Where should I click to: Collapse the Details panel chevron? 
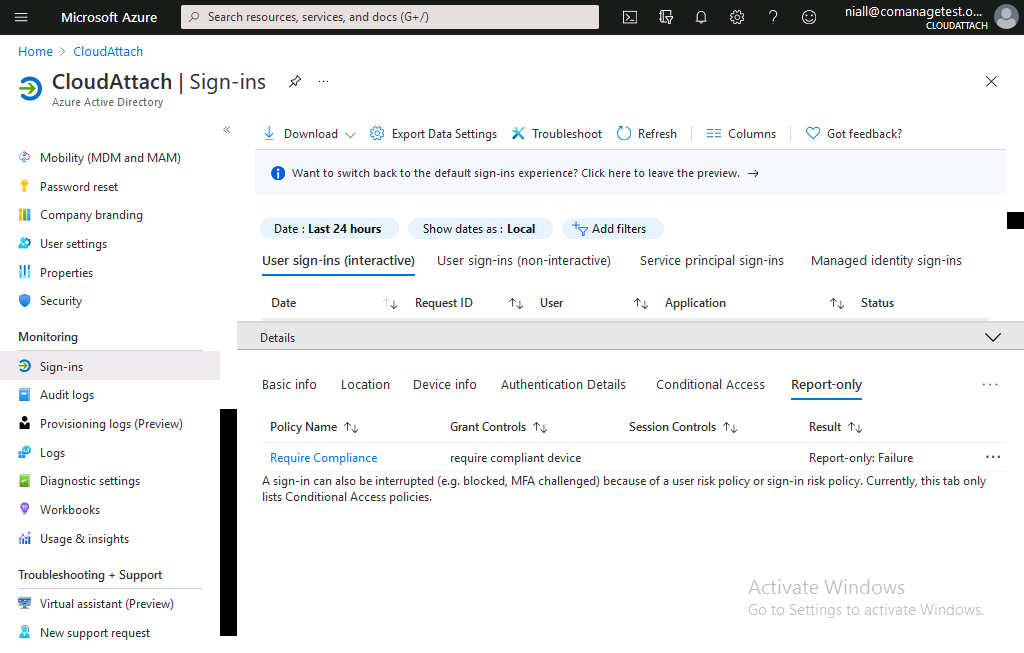coord(993,337)
